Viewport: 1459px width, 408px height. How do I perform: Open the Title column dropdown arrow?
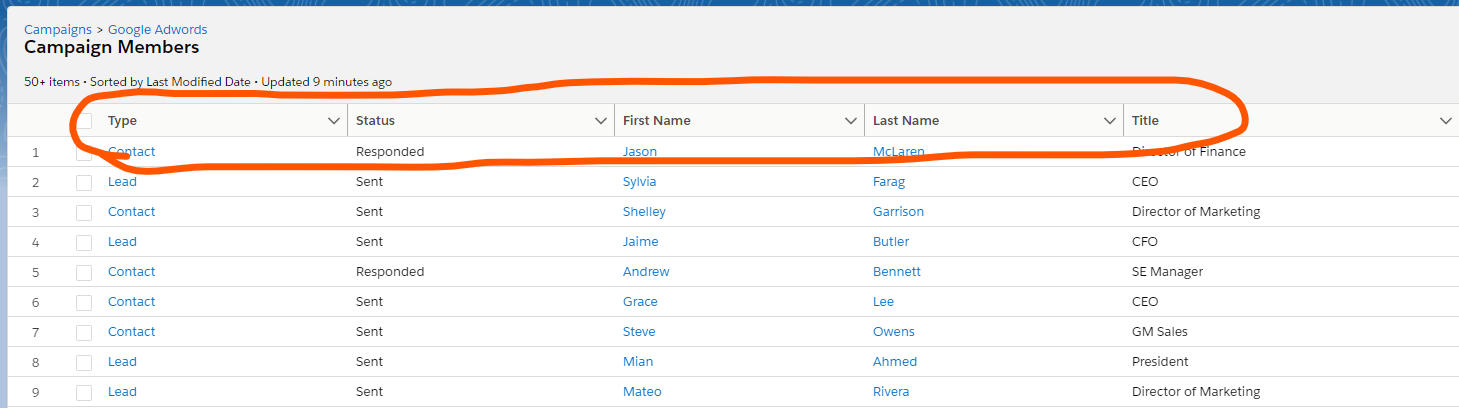pos(1446,121)
